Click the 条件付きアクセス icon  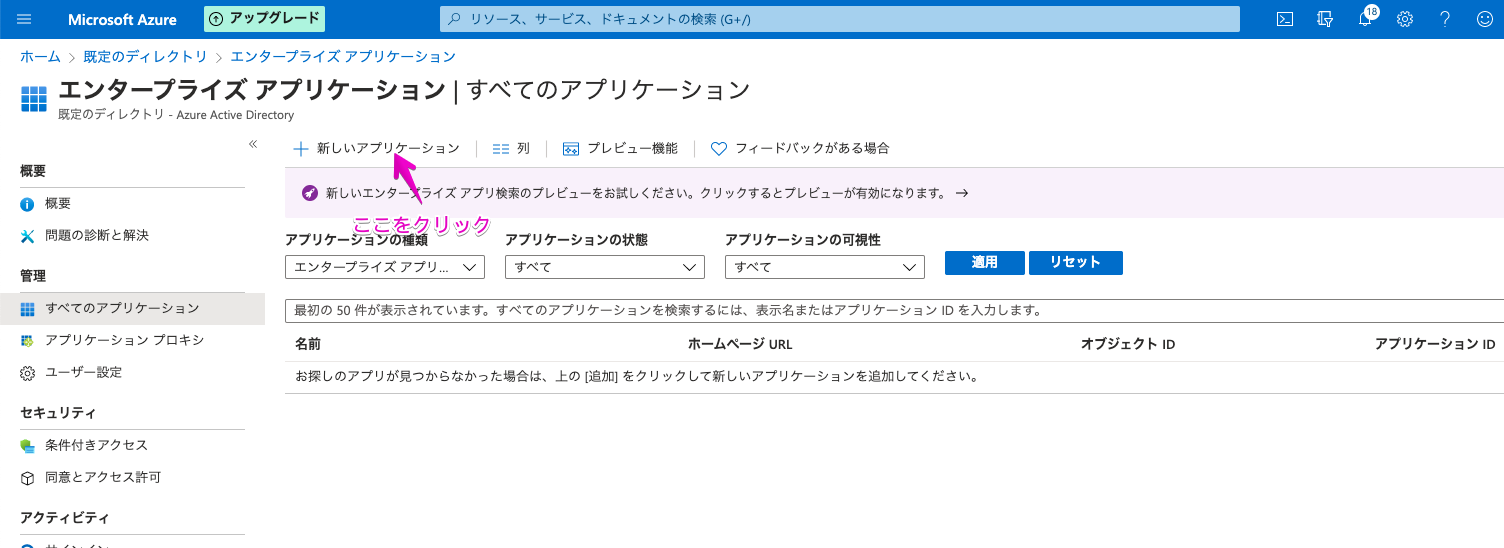click(28, 446)
